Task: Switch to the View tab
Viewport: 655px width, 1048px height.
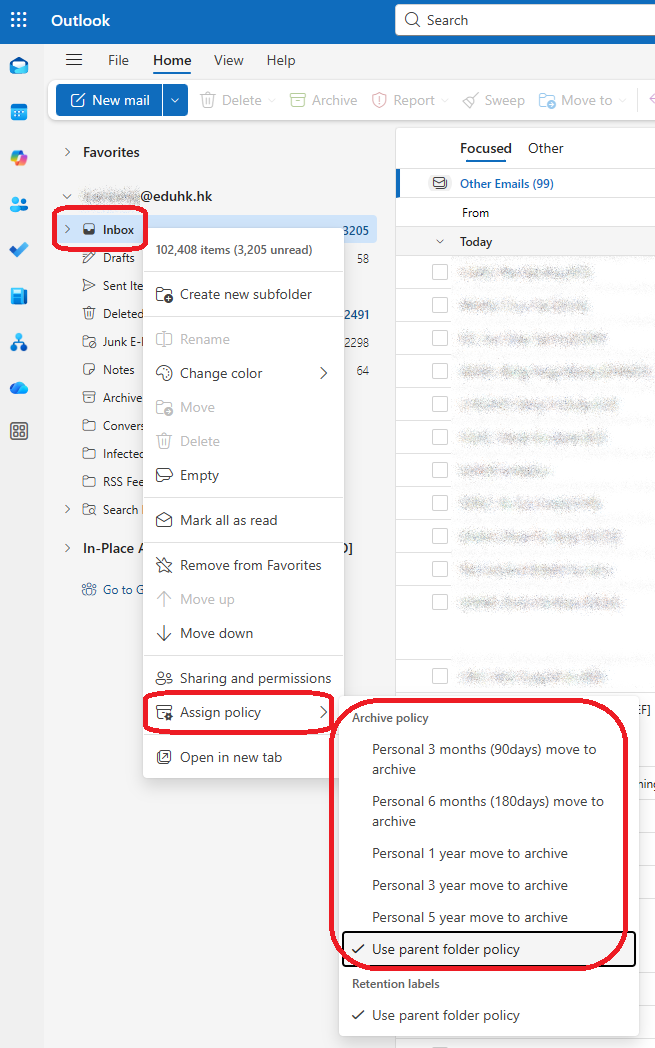Action: [229, 60]
